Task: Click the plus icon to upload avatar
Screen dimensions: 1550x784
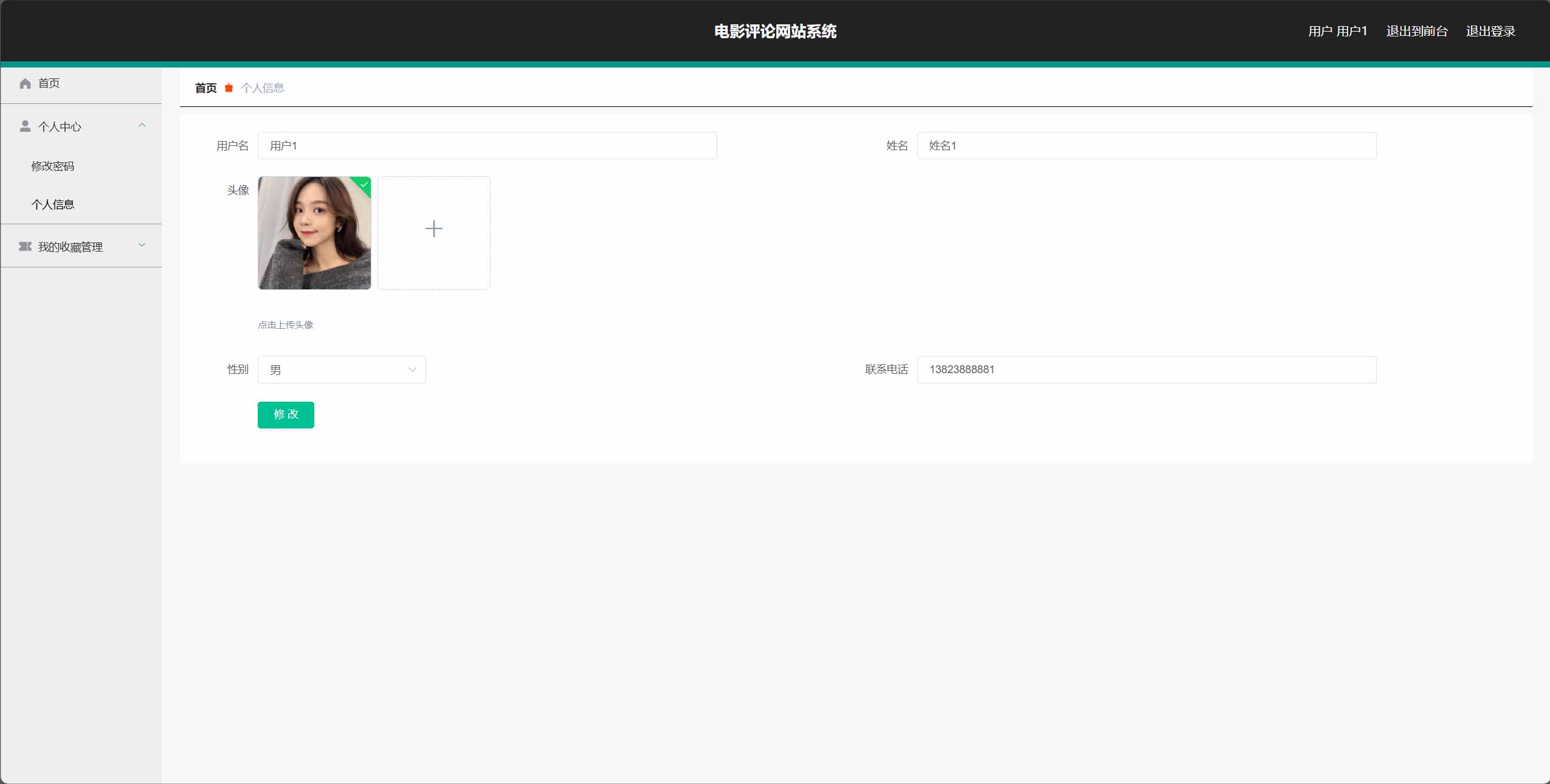Action: point(434,229)
